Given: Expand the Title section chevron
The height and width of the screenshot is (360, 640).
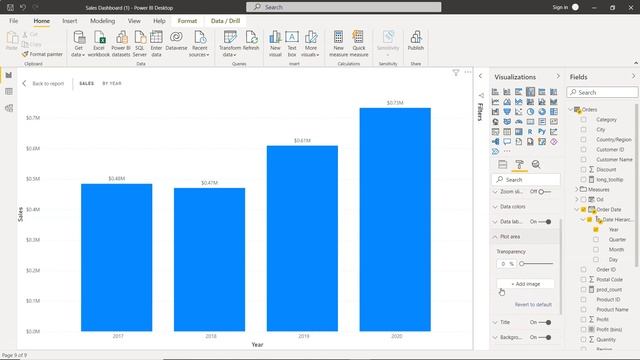Looking at the screenshot, I should tap(495, 322).
